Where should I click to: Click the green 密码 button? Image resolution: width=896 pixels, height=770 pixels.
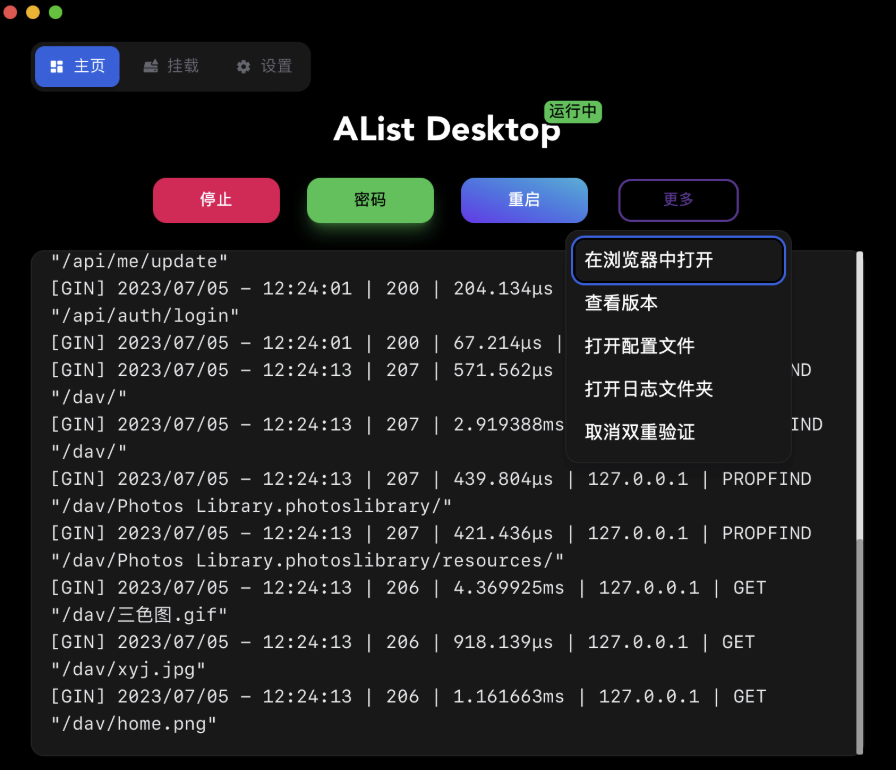370,200
